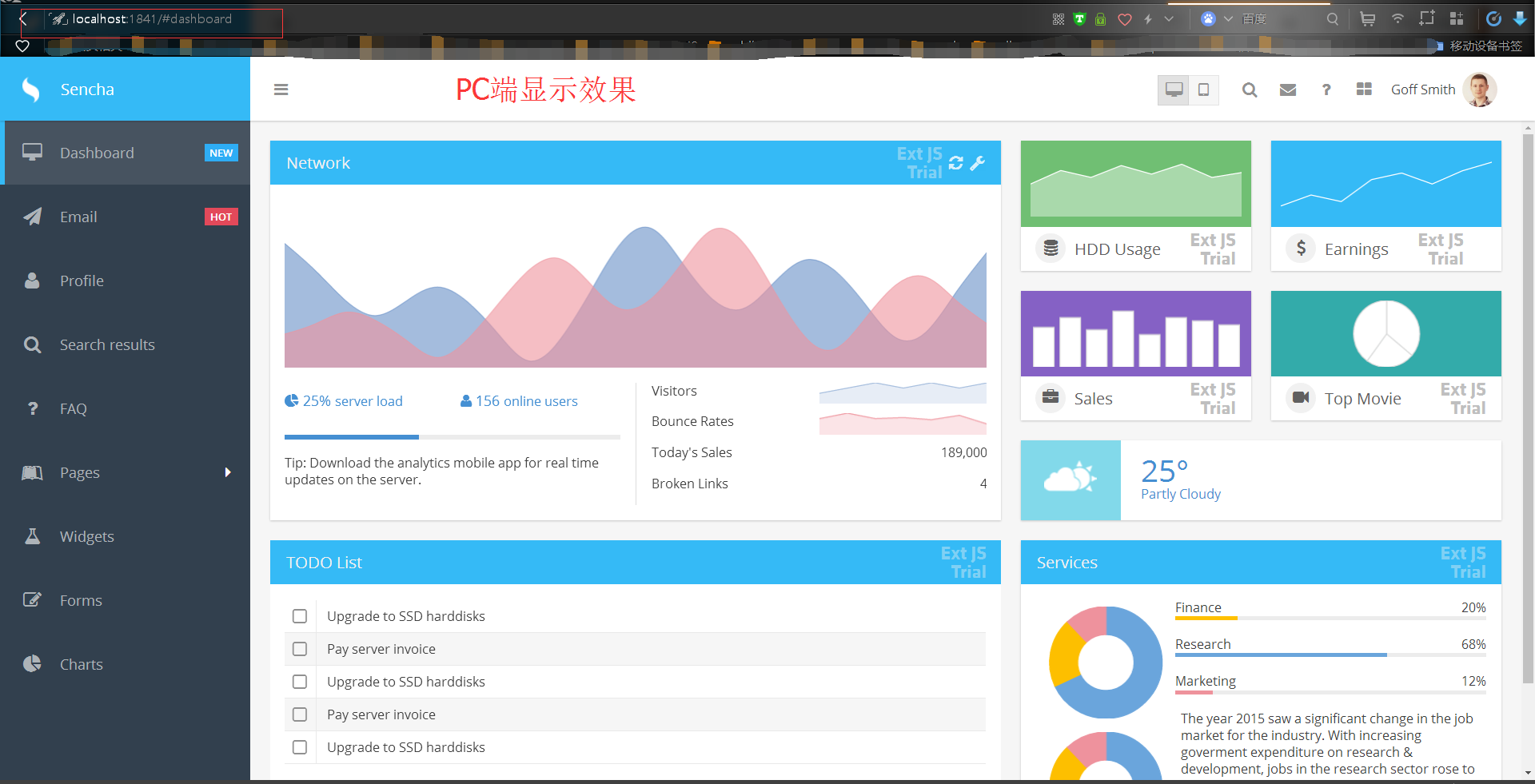
Task: Click the Charts pie icon
Action: point(32,663)
